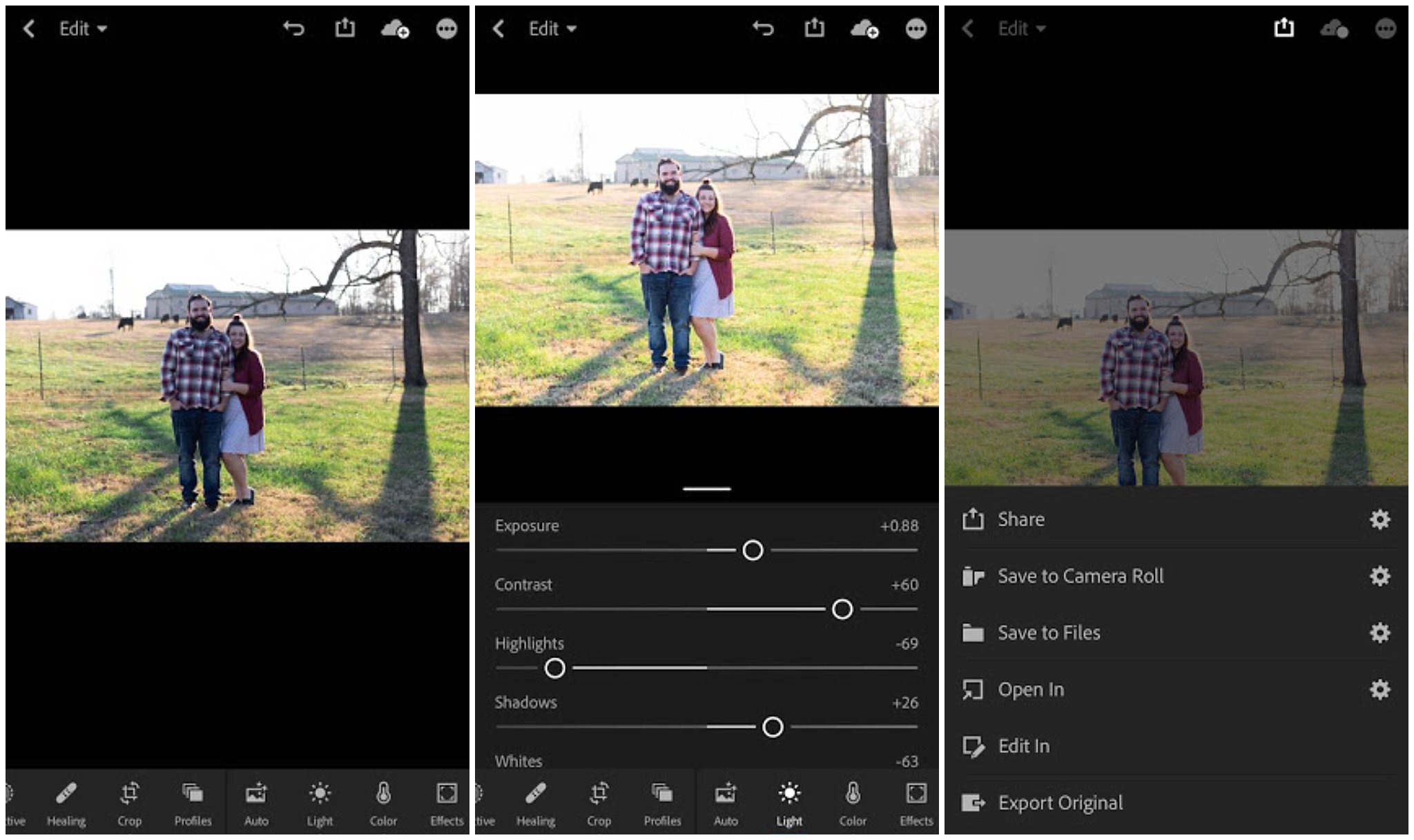Open three-dot menu in left screen

447,28
